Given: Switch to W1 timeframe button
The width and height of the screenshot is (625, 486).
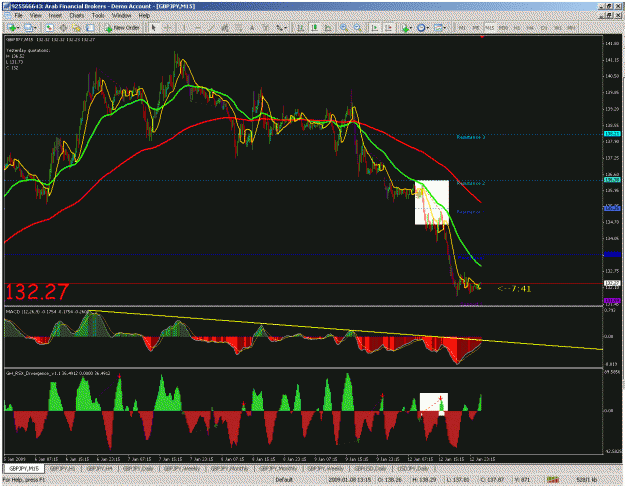Looking at the screenshot, I should 558,28.
